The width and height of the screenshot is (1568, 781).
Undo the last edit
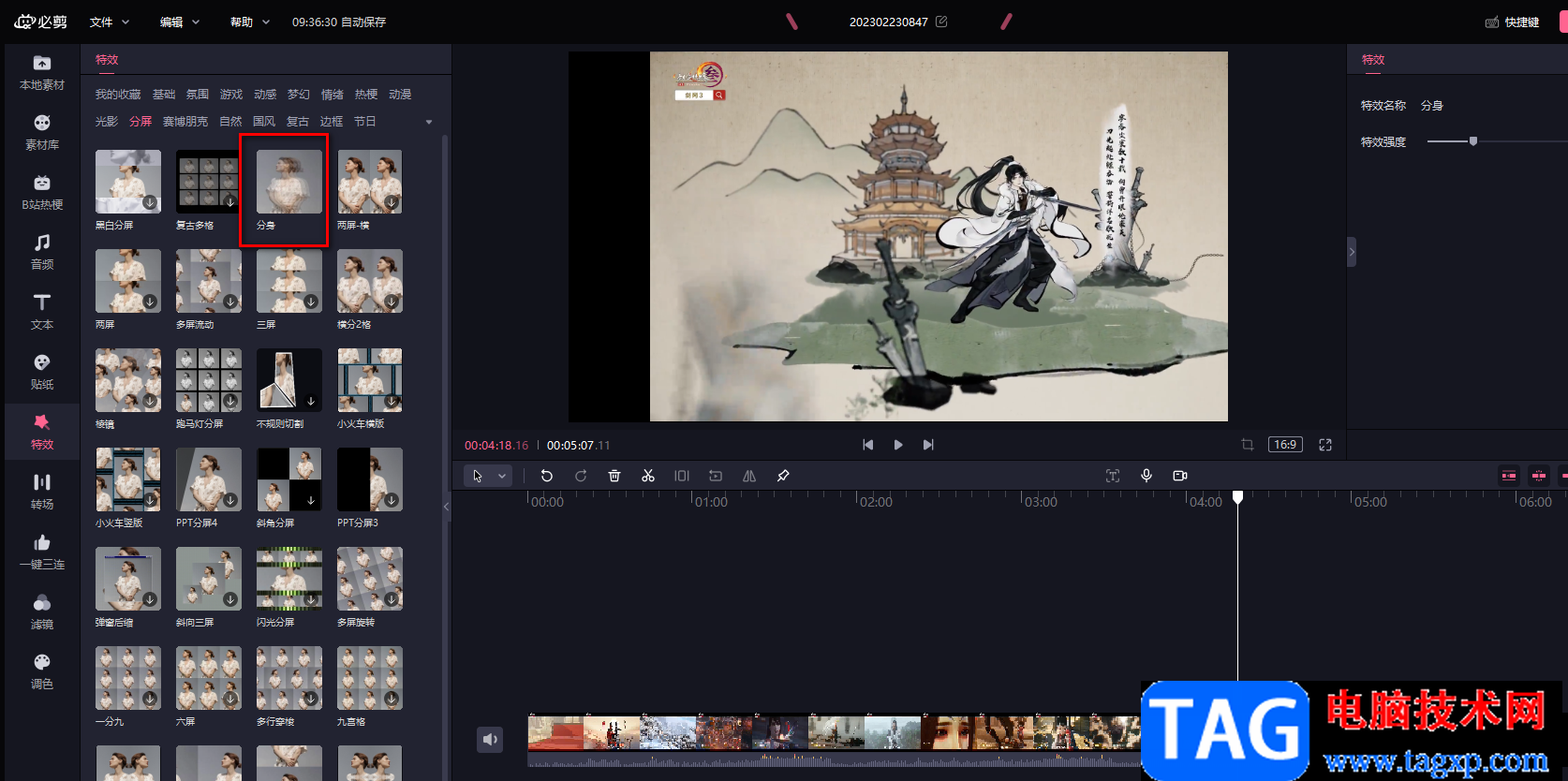coord(547,476)
